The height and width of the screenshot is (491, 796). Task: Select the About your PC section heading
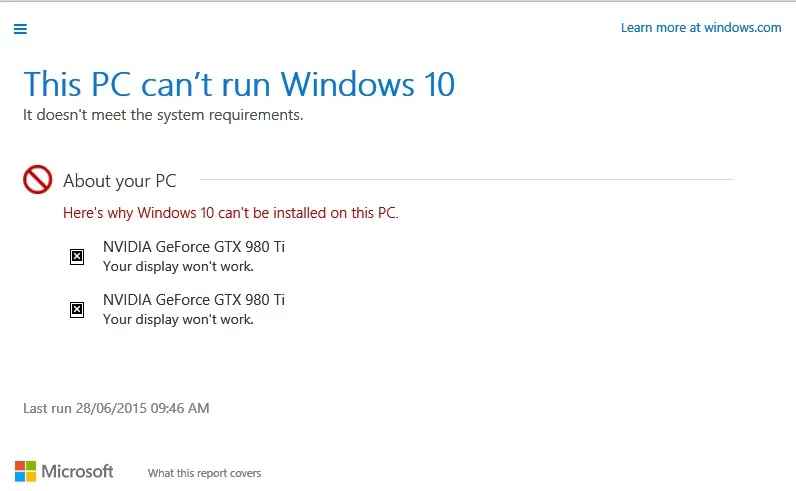pos(119,181)
